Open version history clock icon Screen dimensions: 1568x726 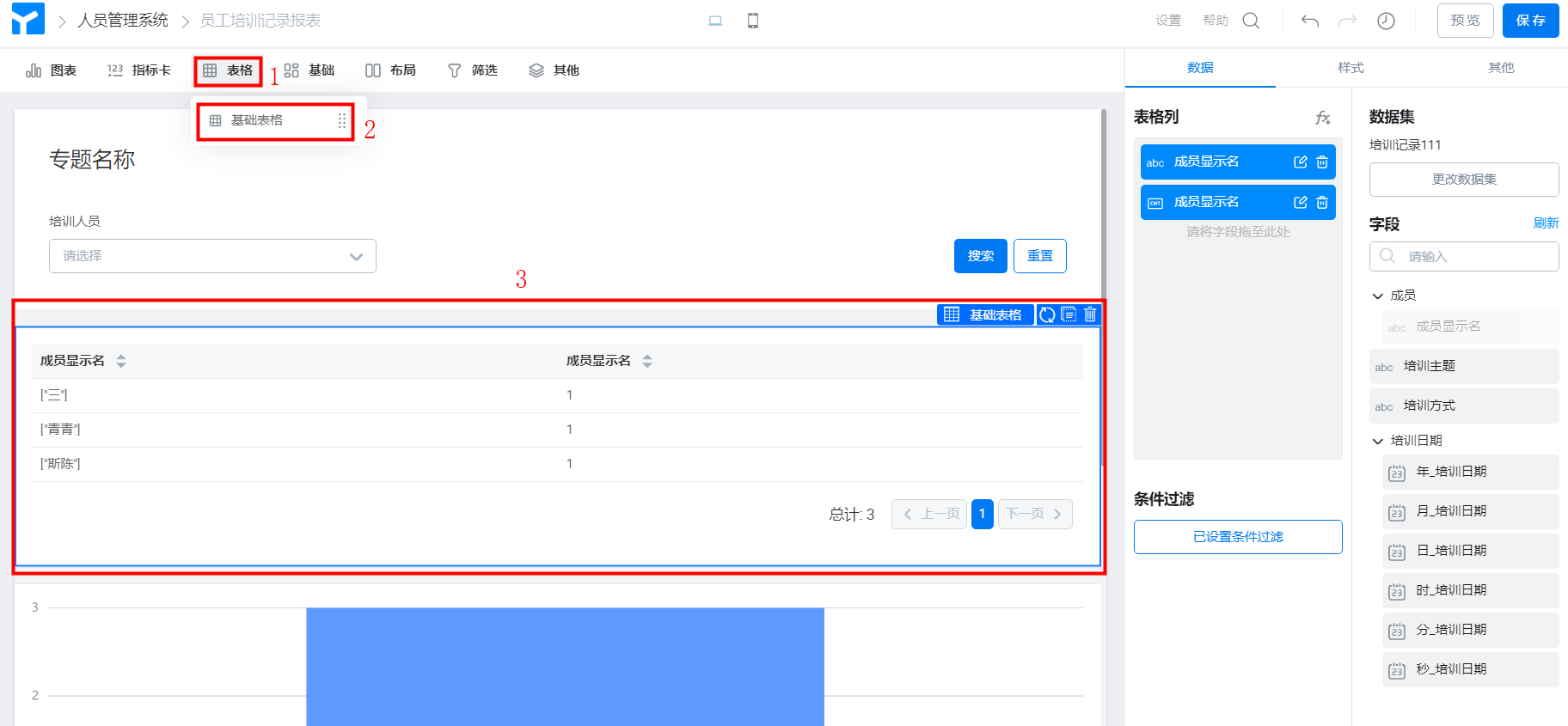(x=1386, y=21)
